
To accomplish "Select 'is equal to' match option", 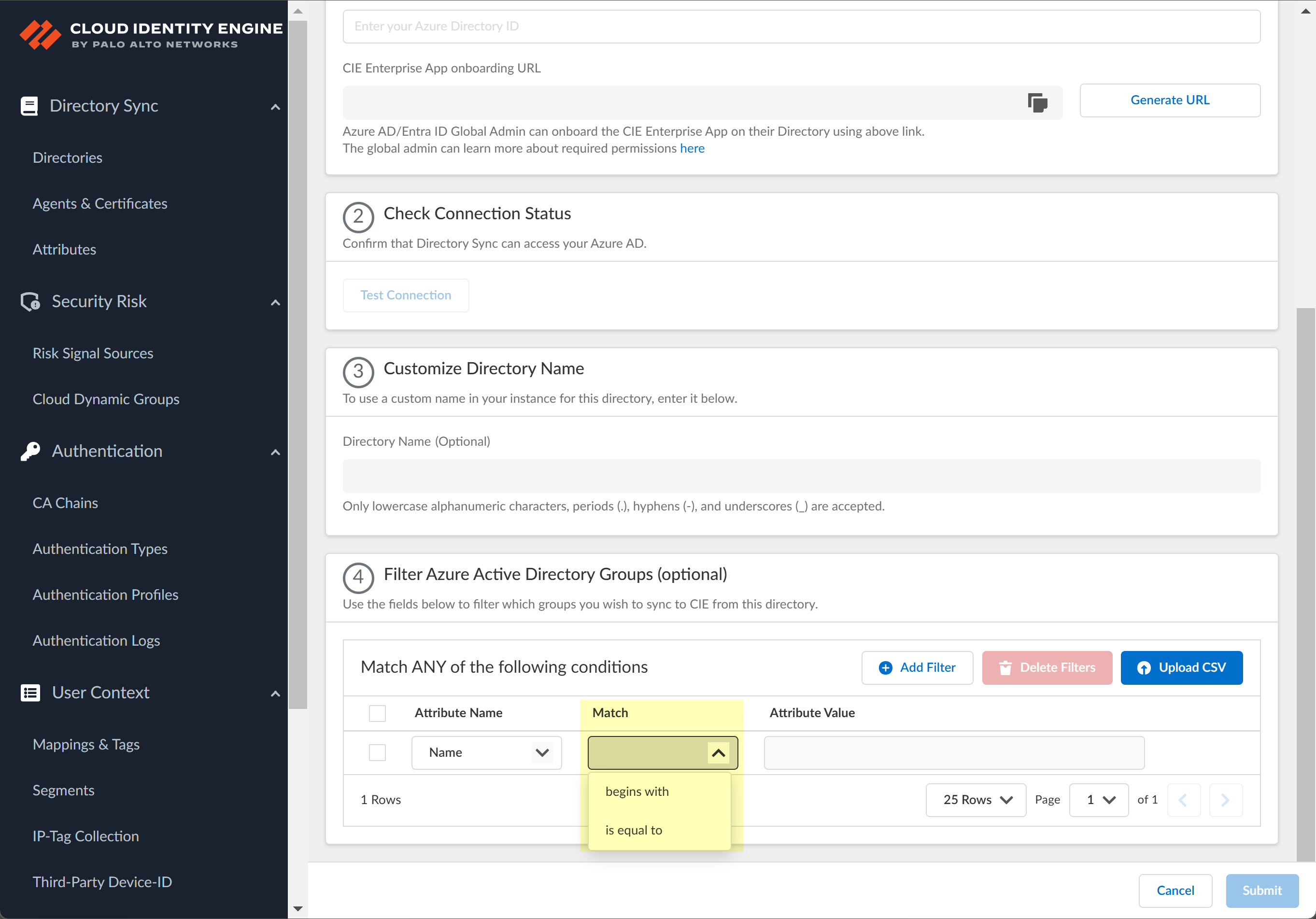I will coord(633,830).
